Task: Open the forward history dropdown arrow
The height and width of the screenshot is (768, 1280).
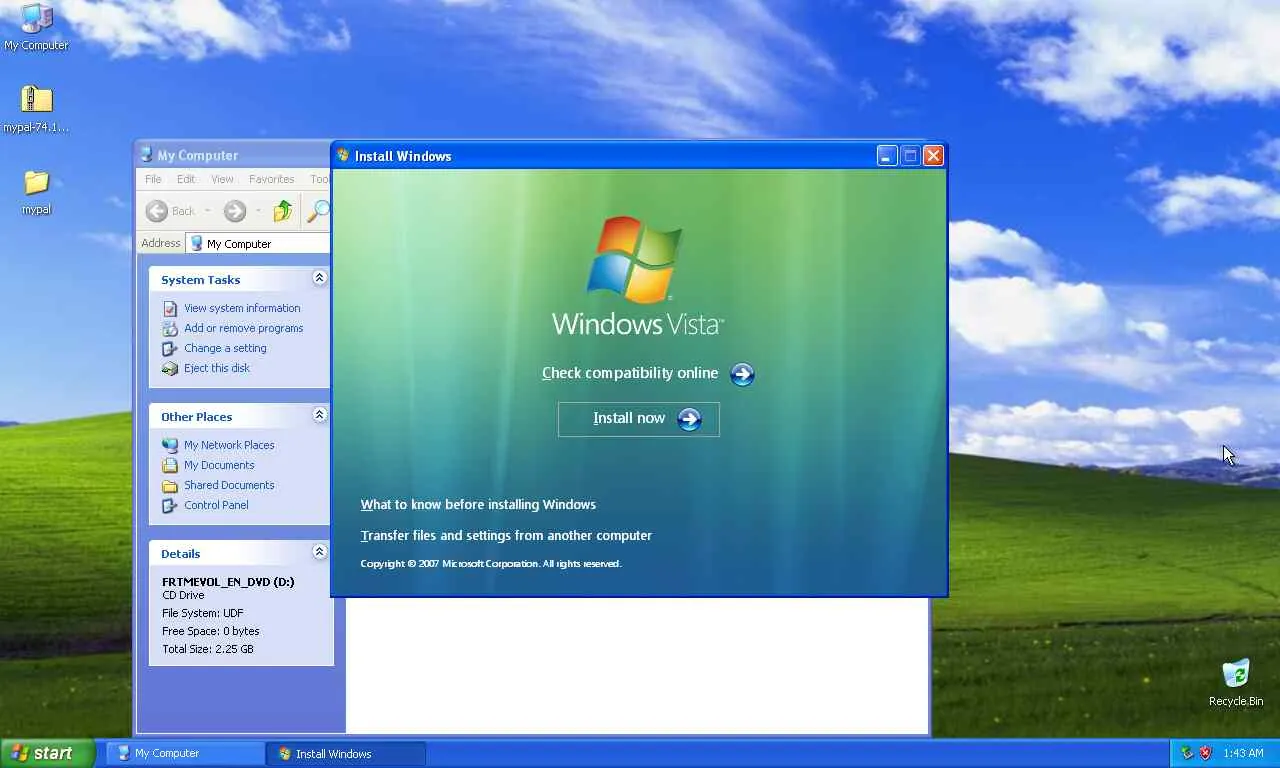Action: [x=258, y=211]
